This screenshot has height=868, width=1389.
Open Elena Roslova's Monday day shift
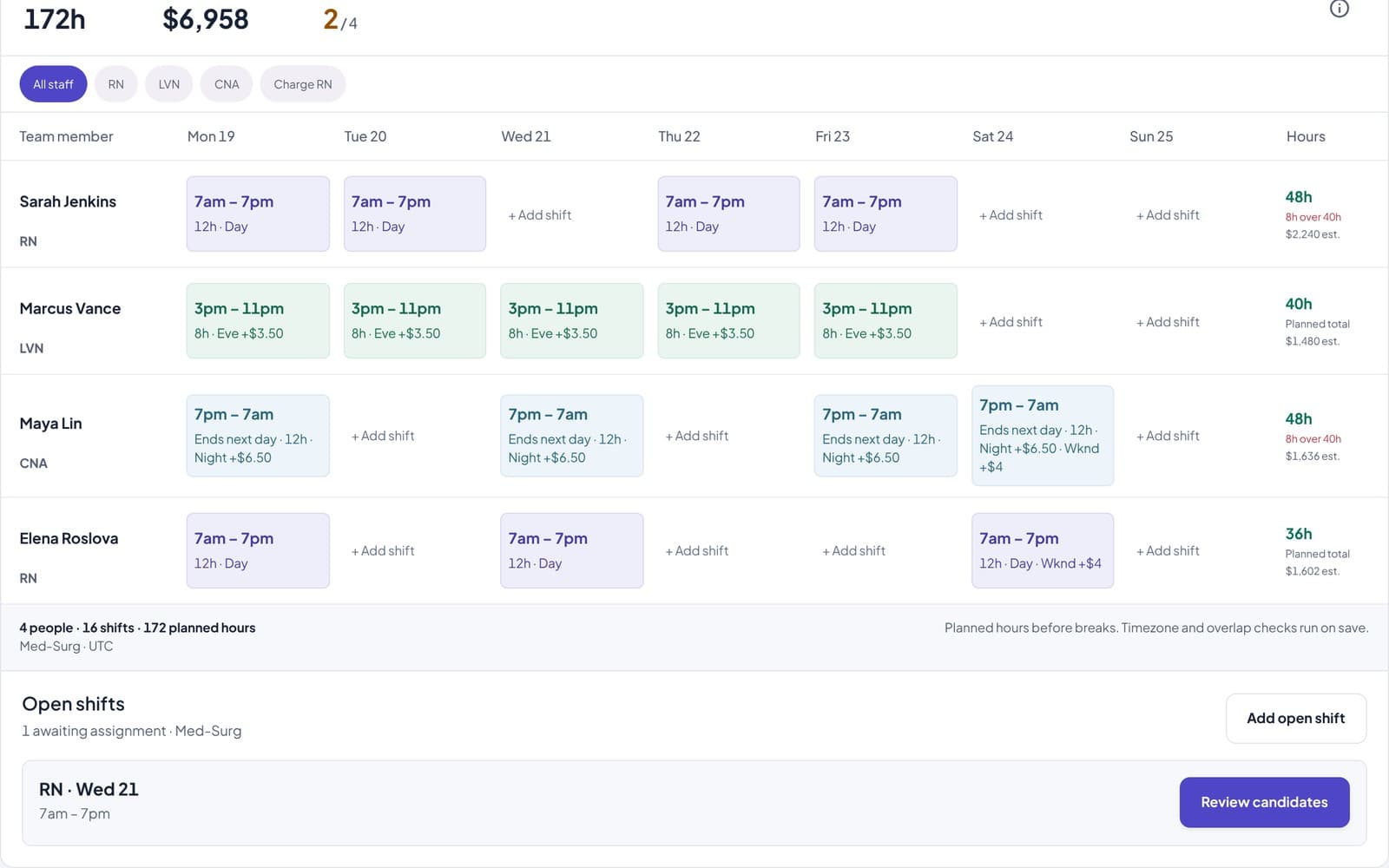pyautogui.click(x=258, y=550)
